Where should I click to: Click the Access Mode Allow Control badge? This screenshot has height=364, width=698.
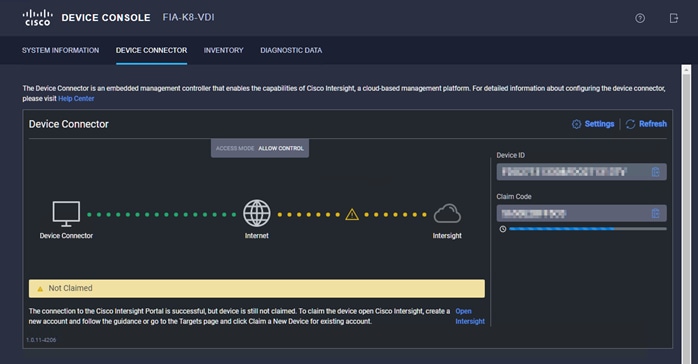pos(260,148)
